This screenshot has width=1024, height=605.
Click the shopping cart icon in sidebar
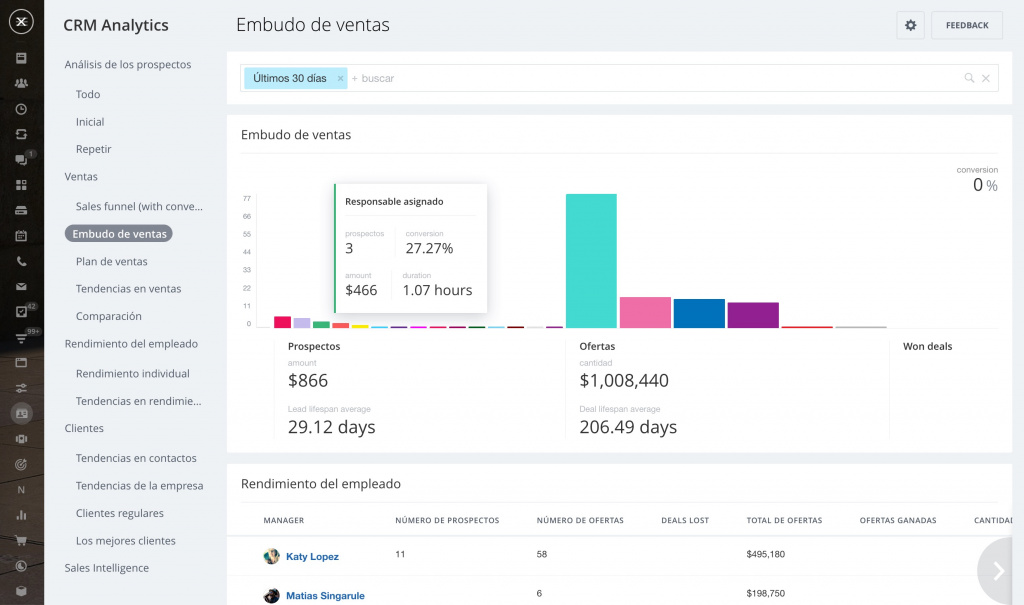(21, 540)
